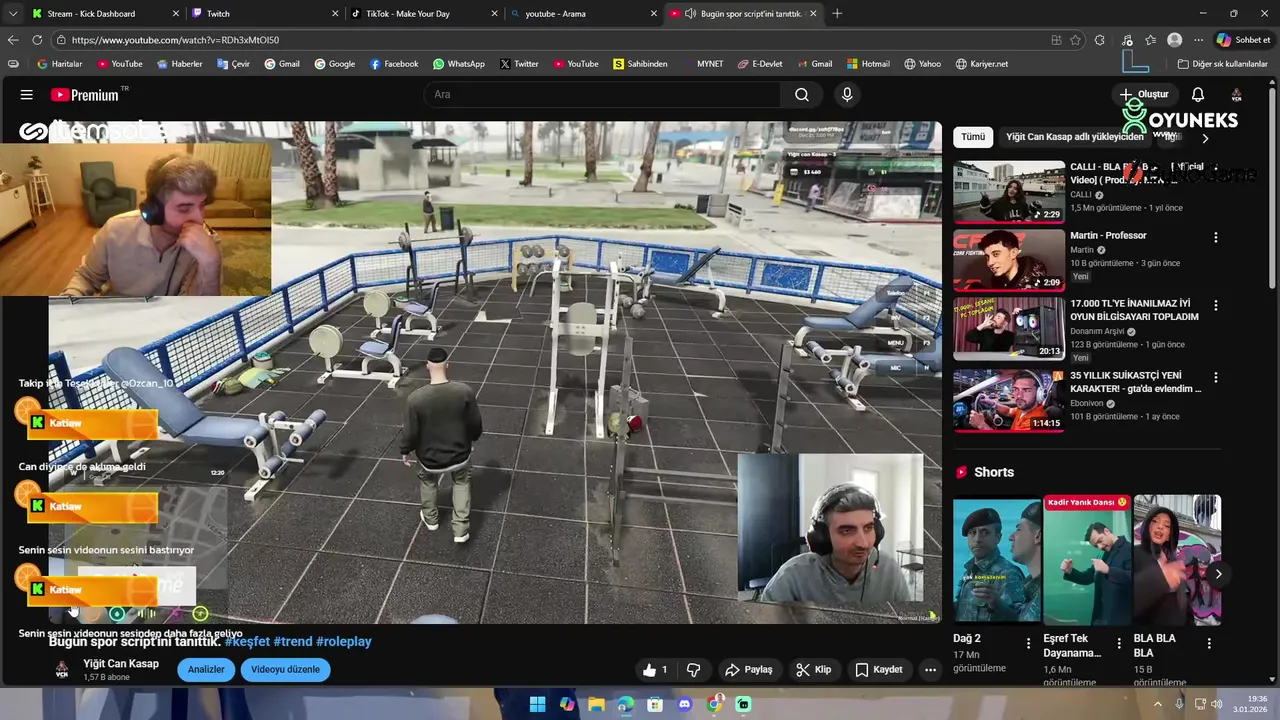
Task: Open Google Chrome from the taskbar
Action: point(714,704)
